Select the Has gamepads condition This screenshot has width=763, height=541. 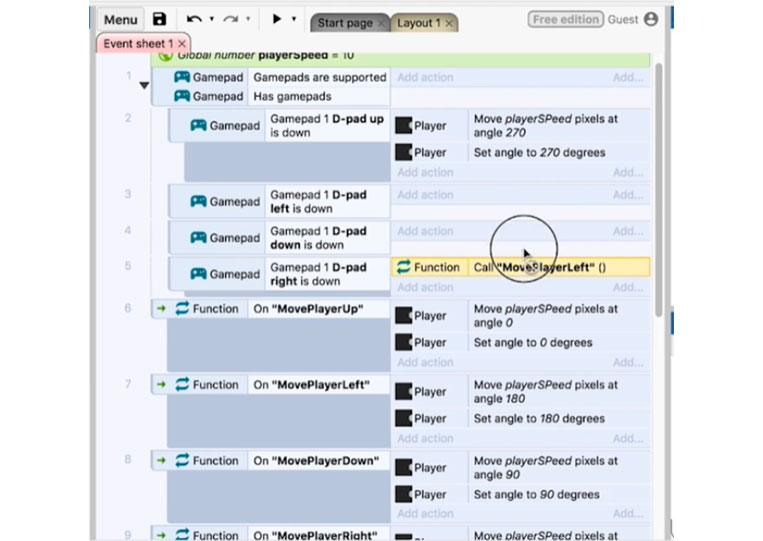pyautogui.click(x=319, y=96)
